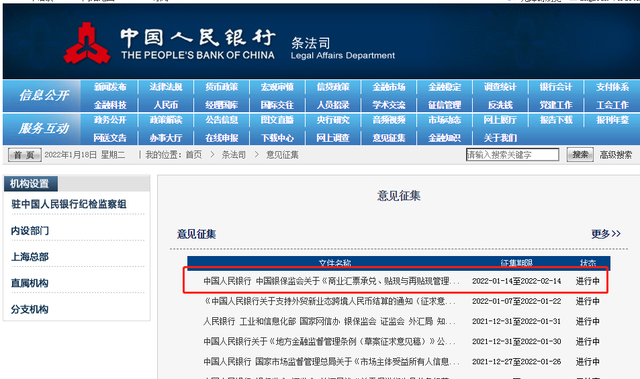Open the 音频视频 menu item
This screenshot has height=379, width=640.
point(389,120)
